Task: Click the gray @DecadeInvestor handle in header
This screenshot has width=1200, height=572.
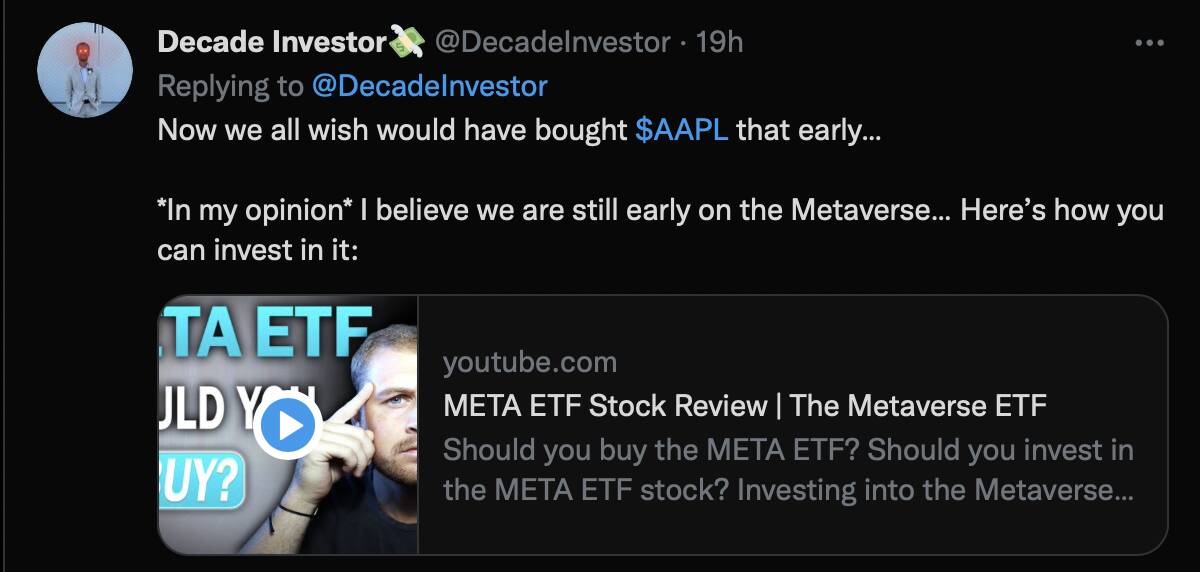Action: point(552,42)
